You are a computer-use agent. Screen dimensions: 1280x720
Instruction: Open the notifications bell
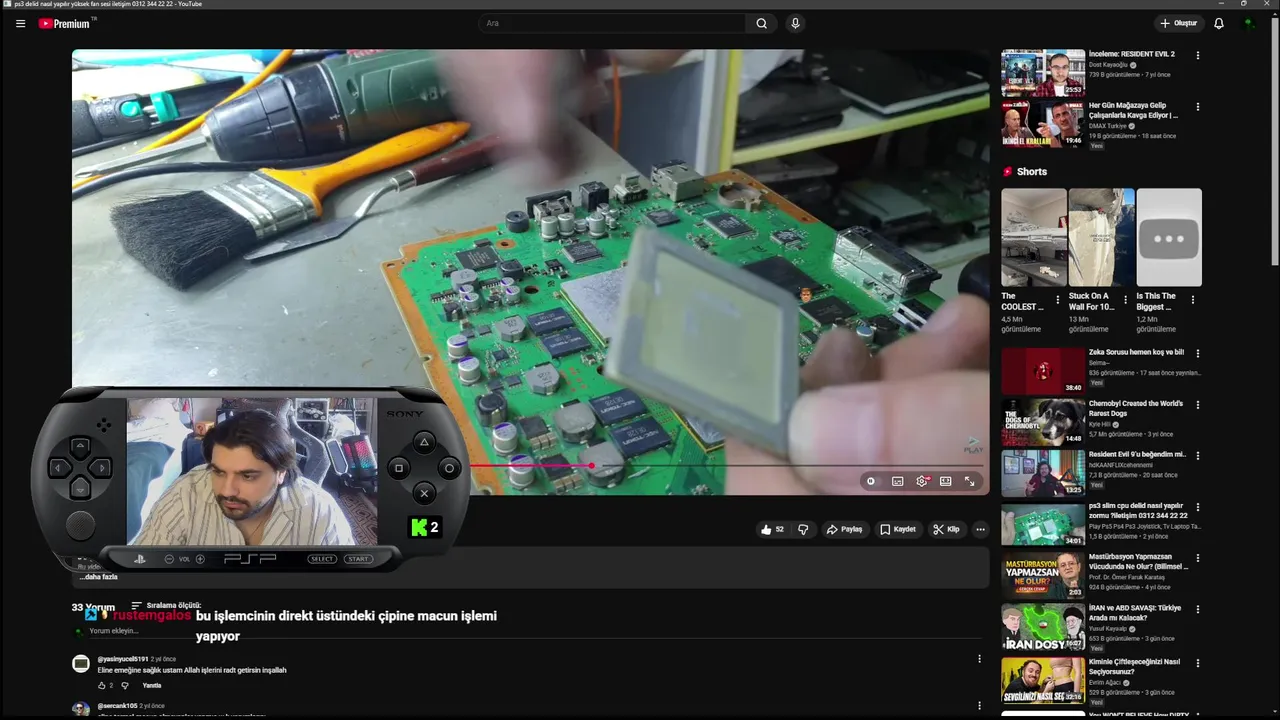1219,23
